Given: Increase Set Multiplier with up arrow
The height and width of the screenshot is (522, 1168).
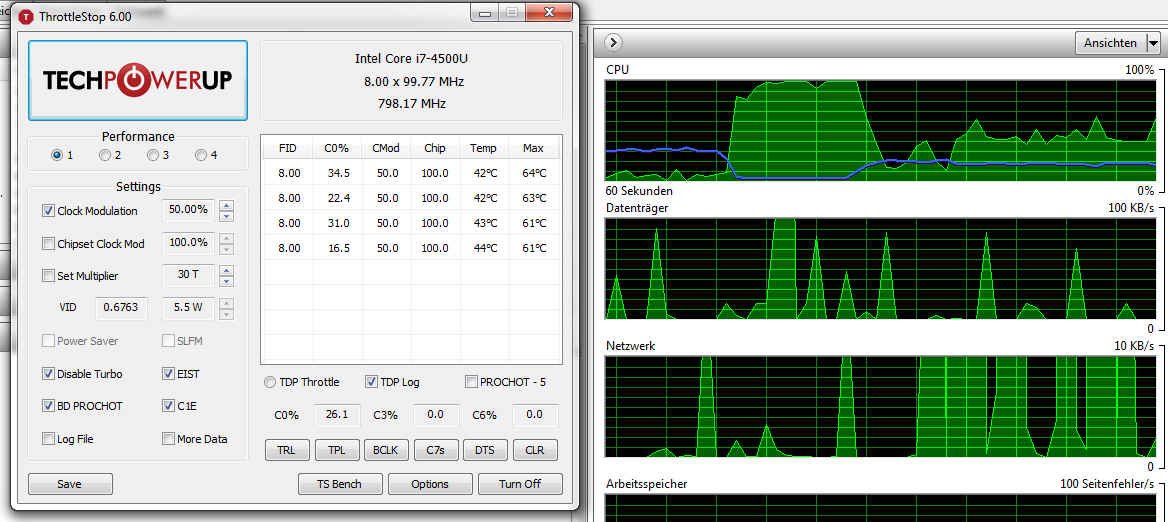Looking at the screenshot, I should click(227, 270).
